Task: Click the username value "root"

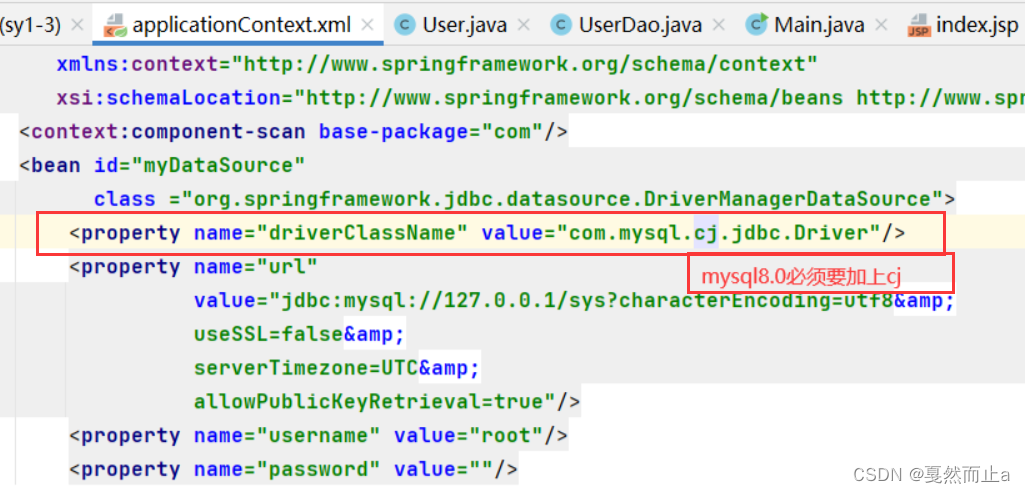Action: [507, 436]
